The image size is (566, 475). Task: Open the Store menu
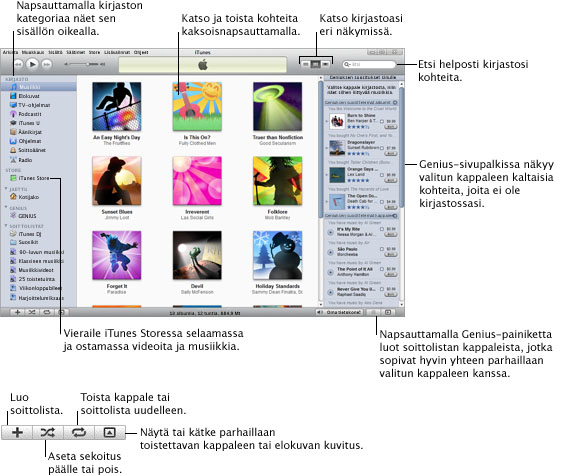[94, 52]
